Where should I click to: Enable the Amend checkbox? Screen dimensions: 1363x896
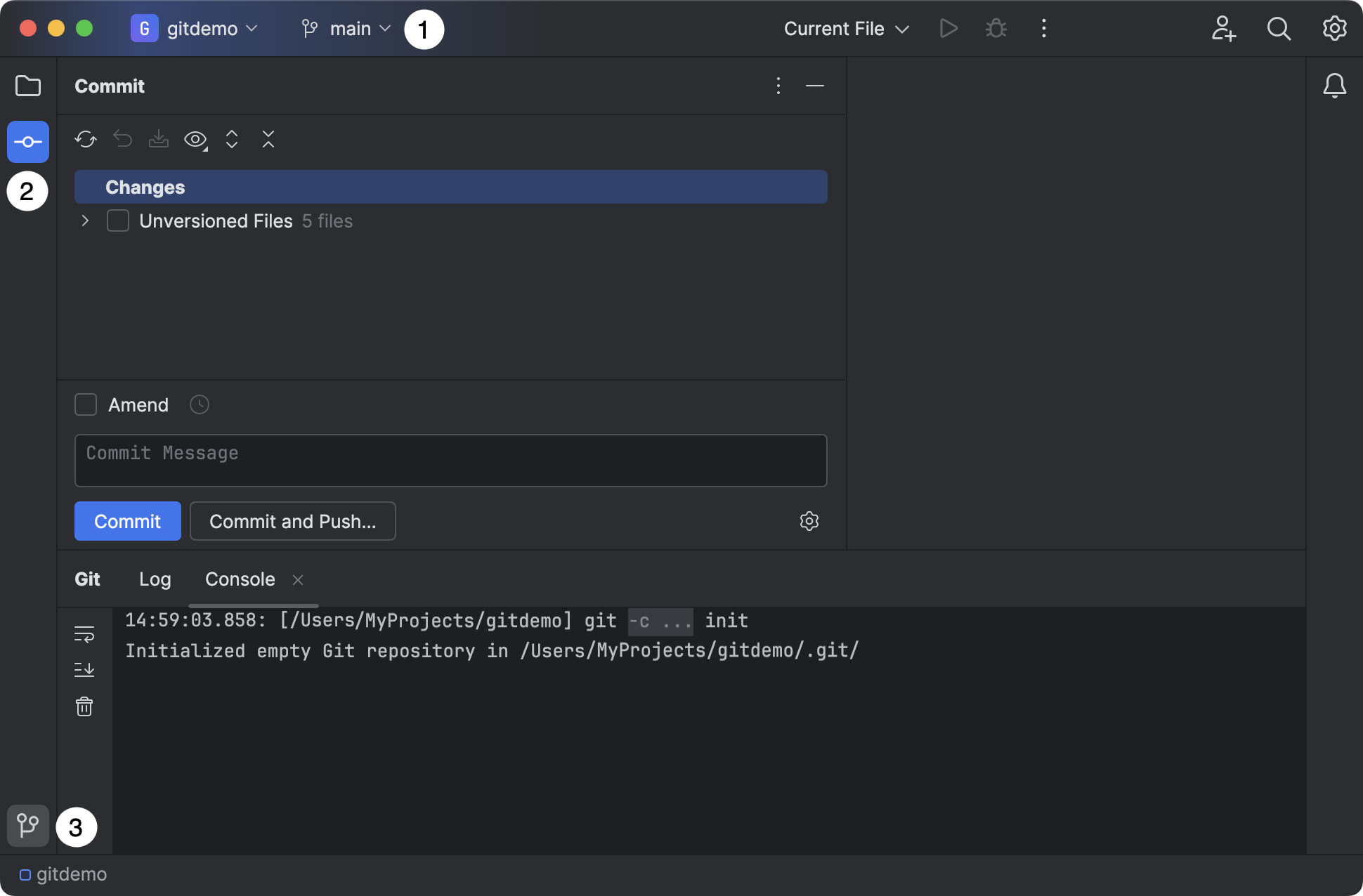tap(85, 404)
